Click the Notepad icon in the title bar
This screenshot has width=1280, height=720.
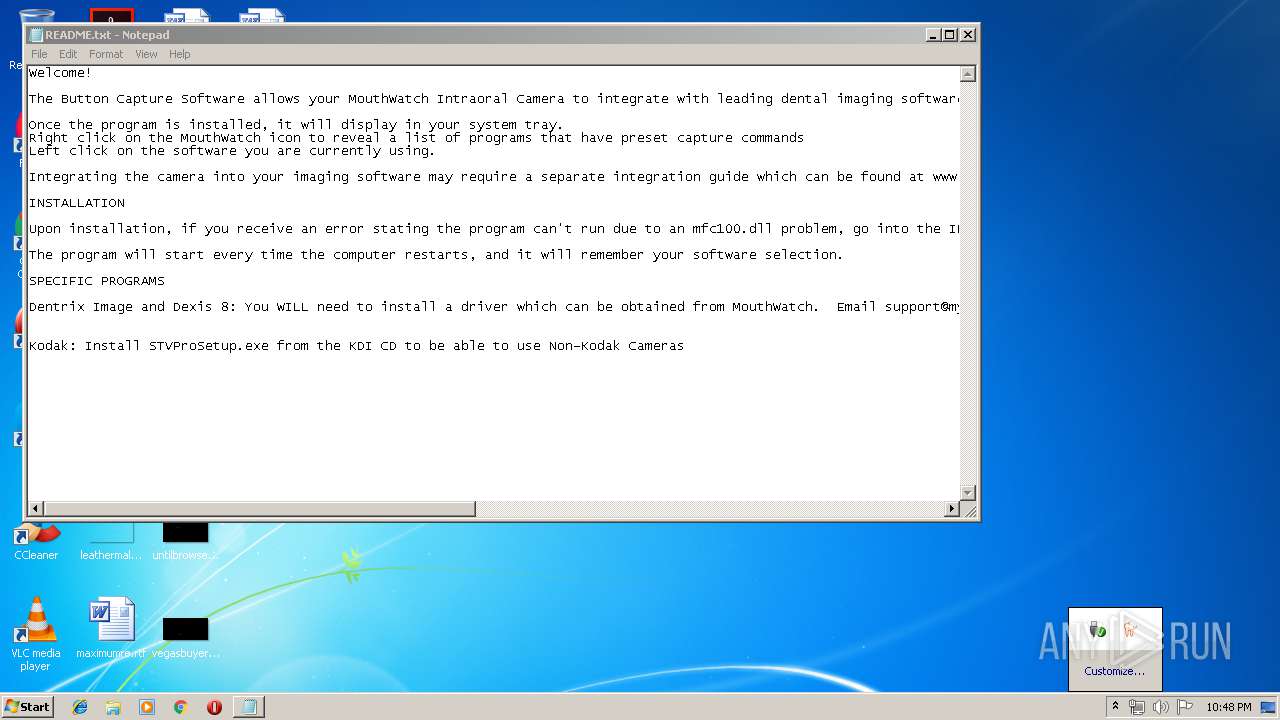pyautogui.click(x=36, y=35)
